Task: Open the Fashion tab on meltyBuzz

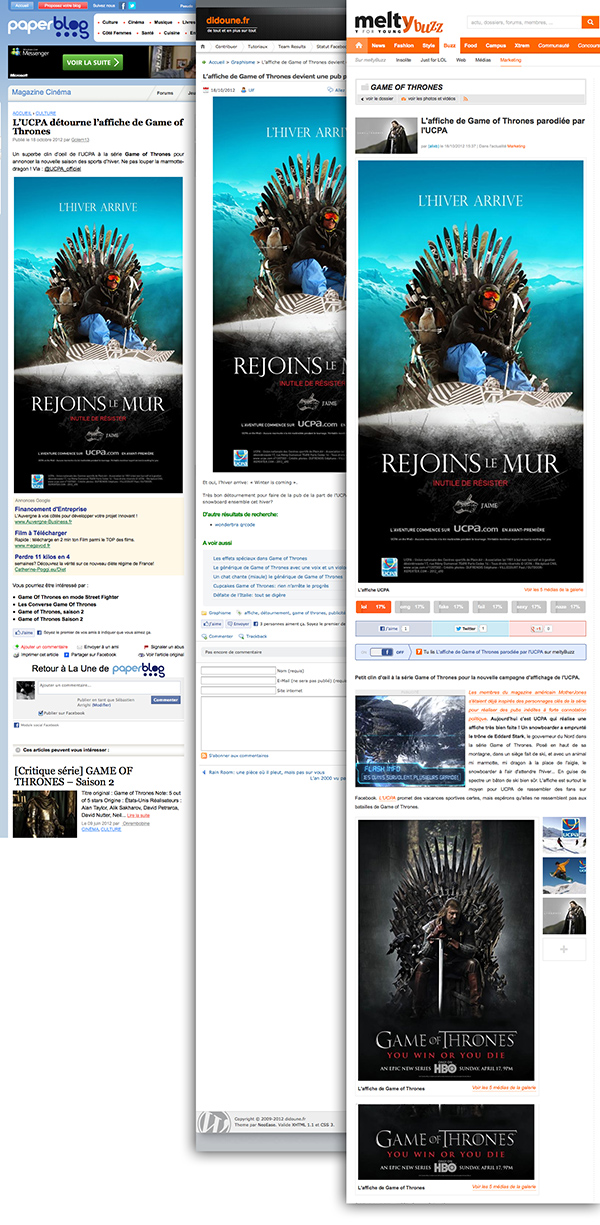Action: tap(403, 46)
